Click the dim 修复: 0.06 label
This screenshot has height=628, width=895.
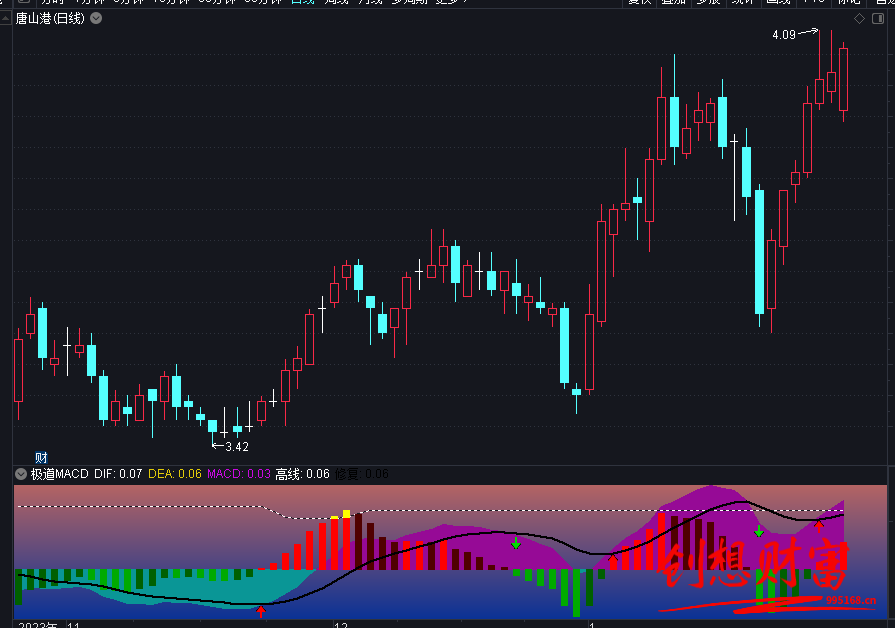click(362, 474)
